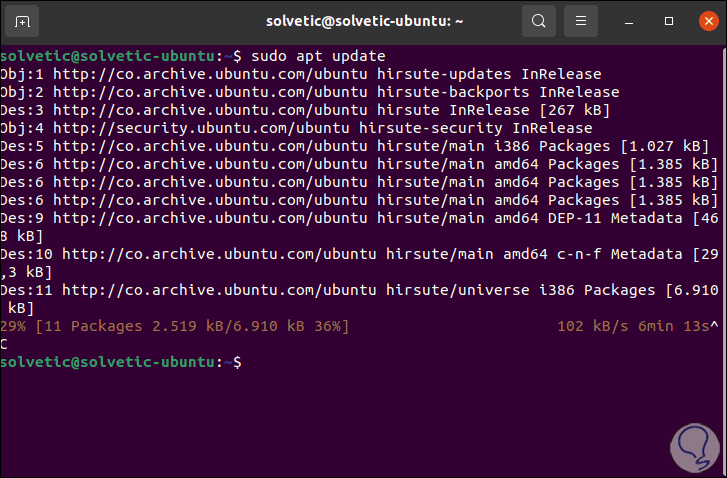The width and height of the screenshot is (727, 478).
Task: Click the window title solvetic@solvetic-ubuntu: ~
Action: pyautogui.click(x=364, y=21)
